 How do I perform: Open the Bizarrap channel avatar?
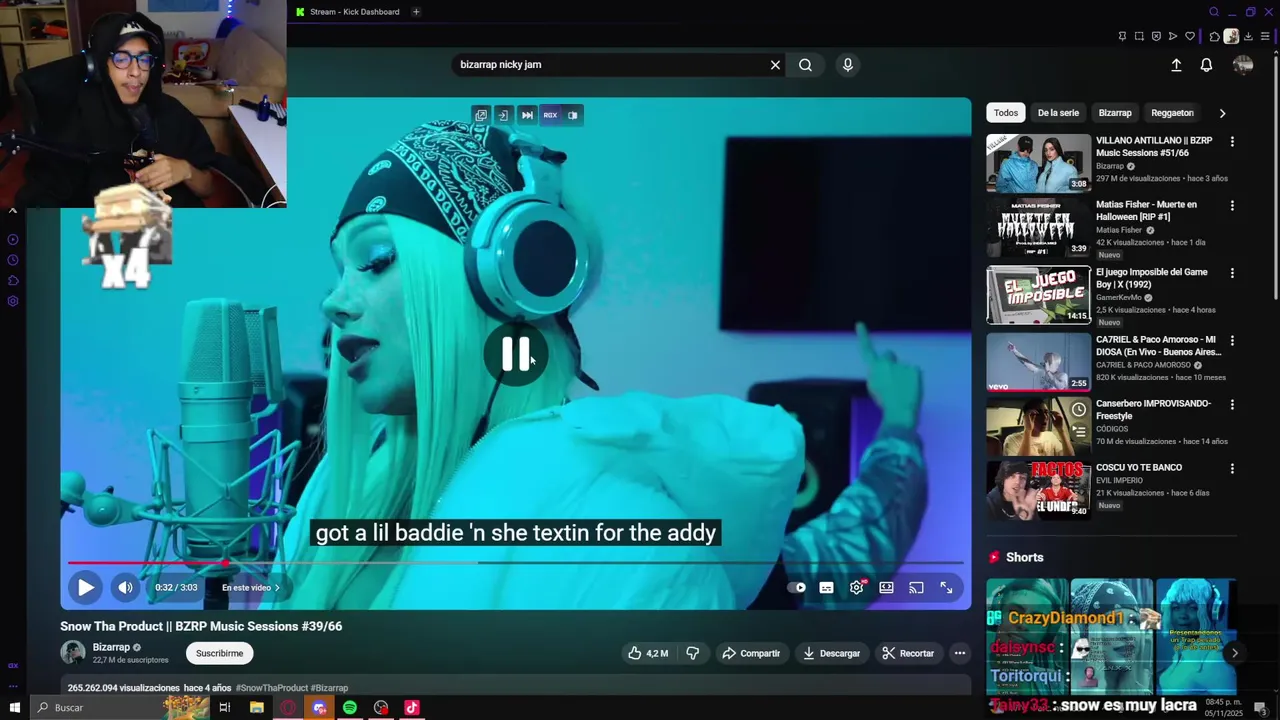73,653
